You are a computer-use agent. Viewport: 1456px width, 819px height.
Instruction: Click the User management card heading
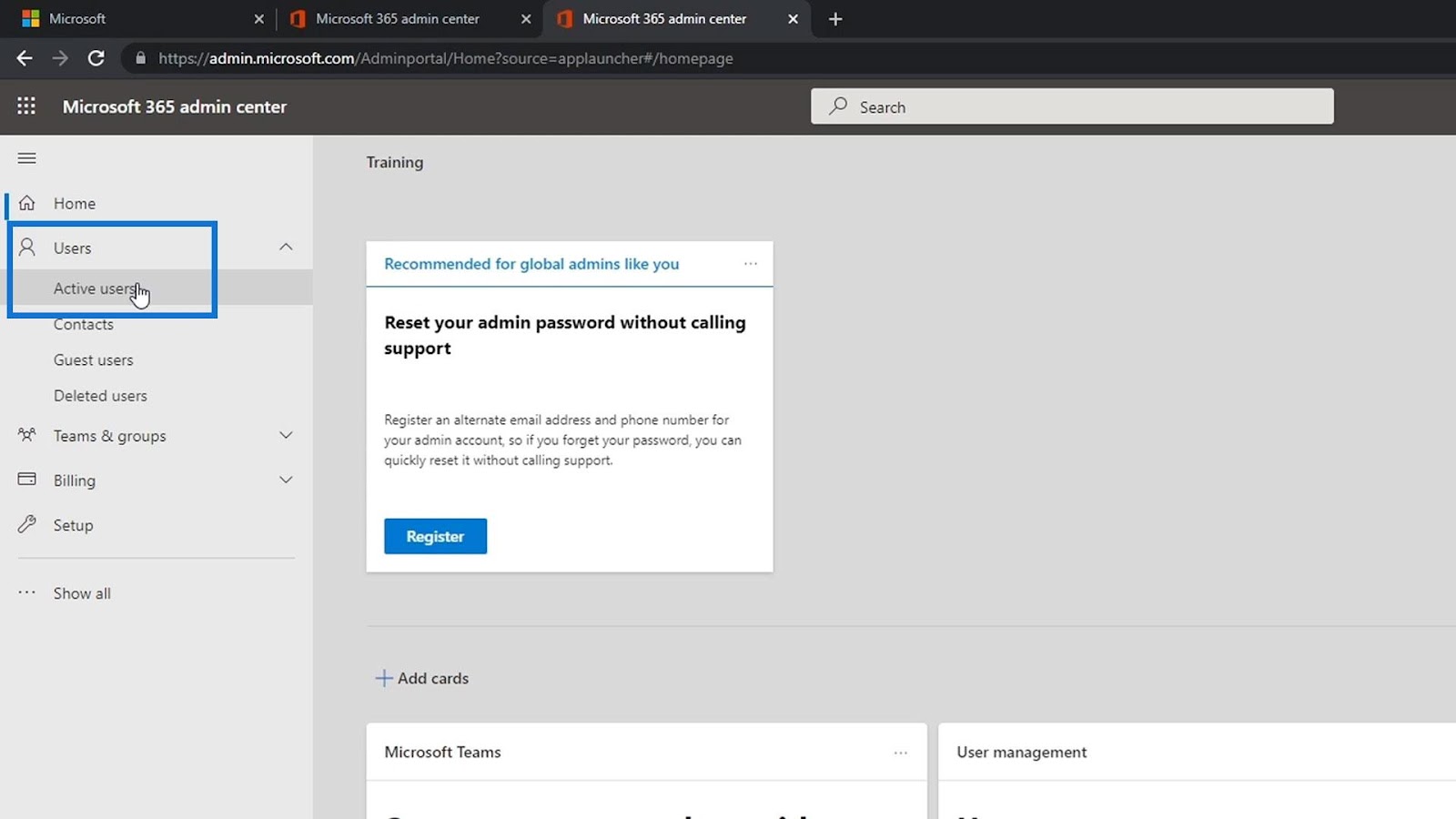(x=1021, y=753)
